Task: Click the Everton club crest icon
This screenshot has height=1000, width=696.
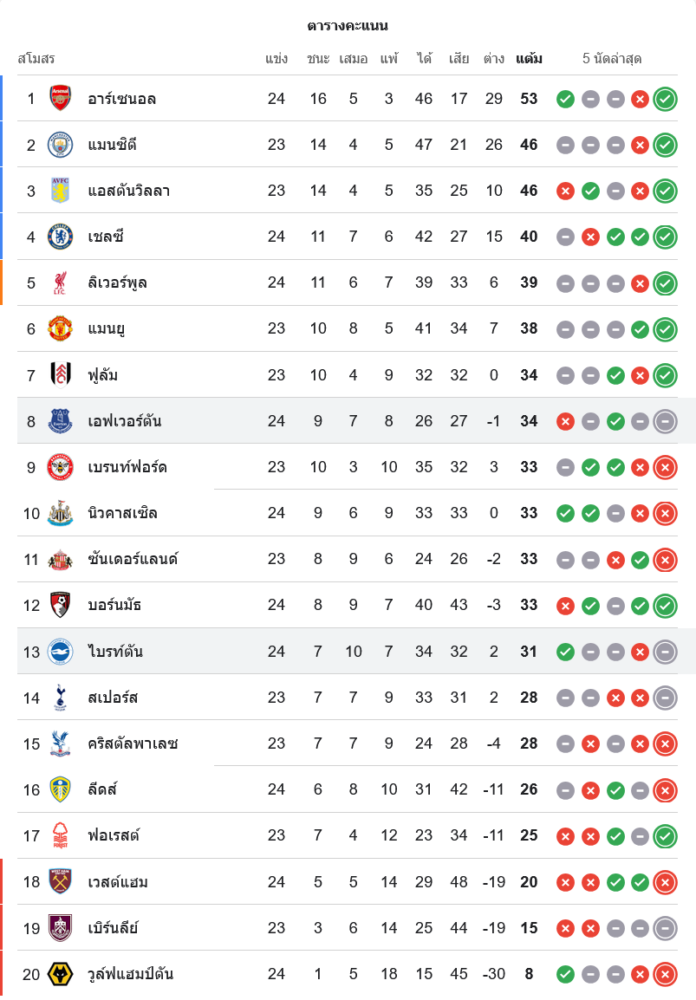Action: click(x=61, y=421)
